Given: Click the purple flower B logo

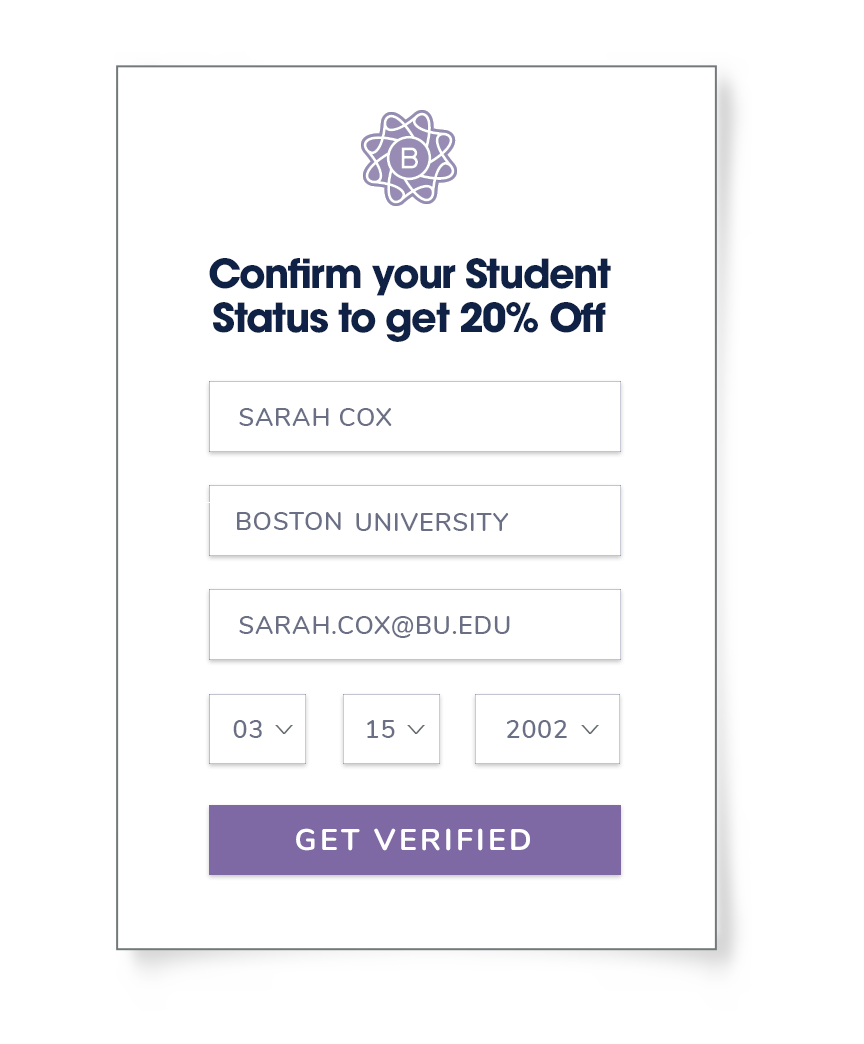Looking at the screenshot, I should [x=409, y=158].
